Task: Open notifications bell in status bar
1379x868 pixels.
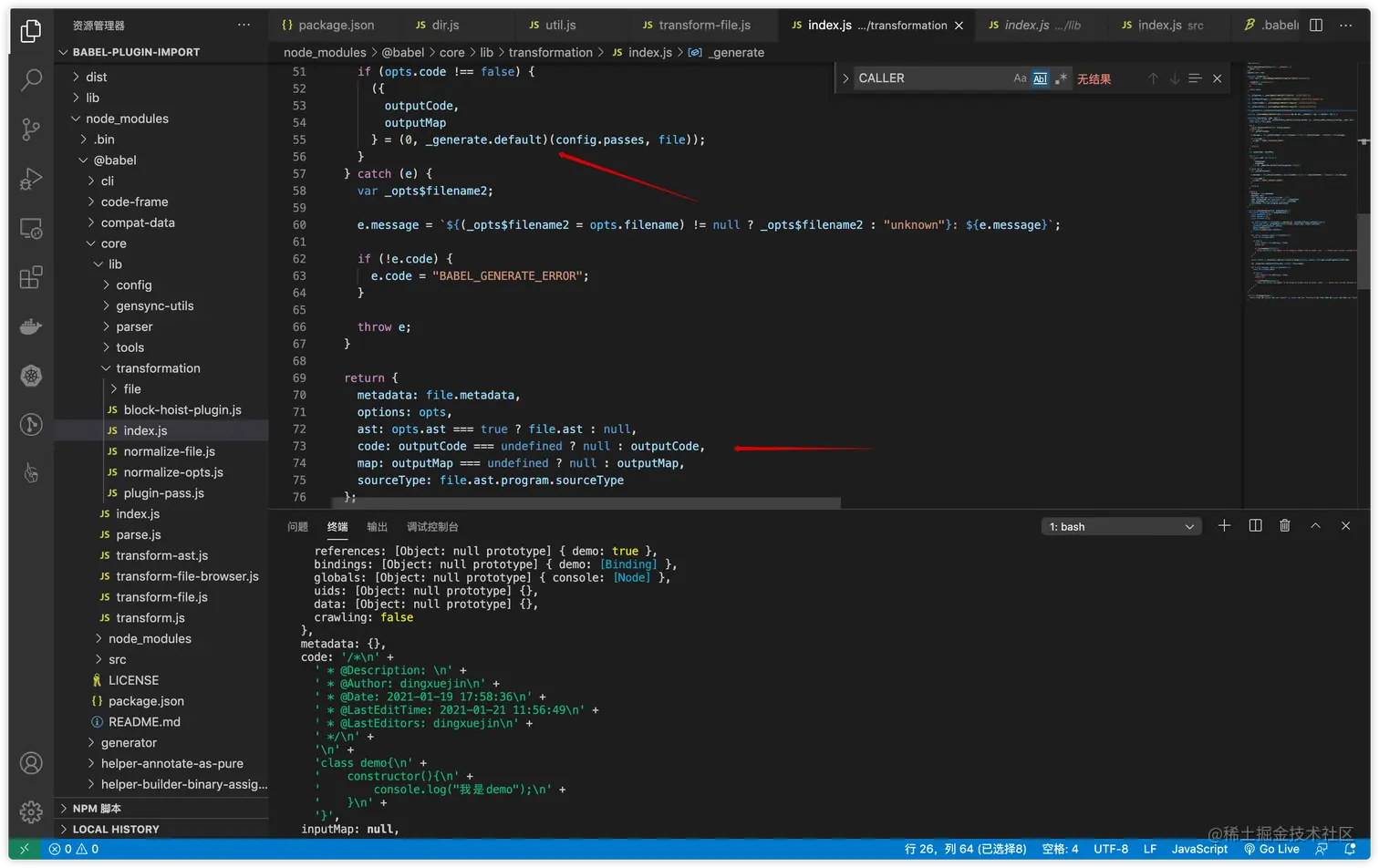Action: (1351, 849)
